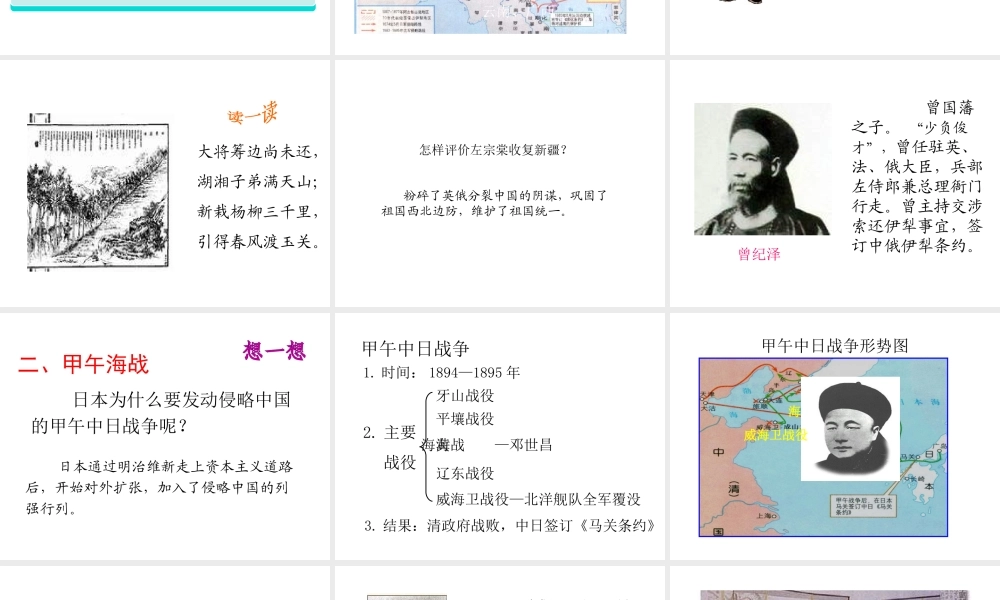Click the landscape ink drawing image
Viewport: 1000px width, 600px height.
click(98, 192)
